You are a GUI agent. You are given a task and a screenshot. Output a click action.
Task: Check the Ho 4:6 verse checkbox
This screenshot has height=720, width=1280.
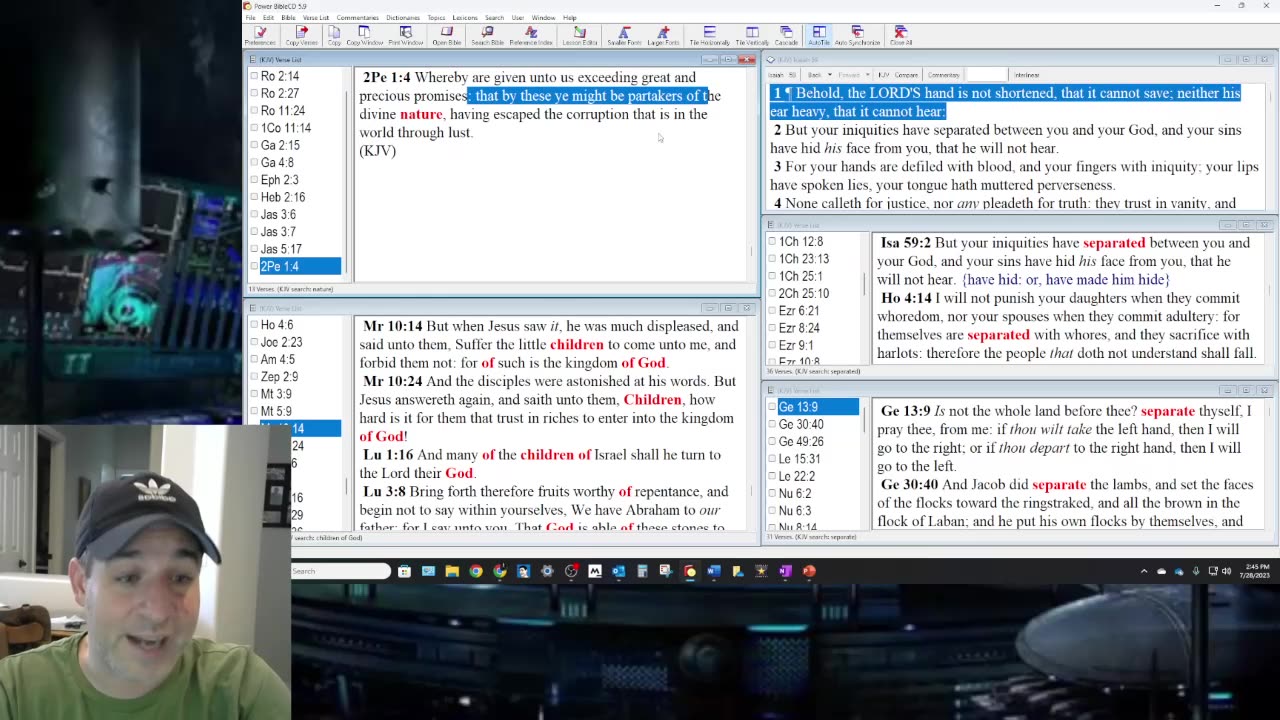tap(254, 325)
